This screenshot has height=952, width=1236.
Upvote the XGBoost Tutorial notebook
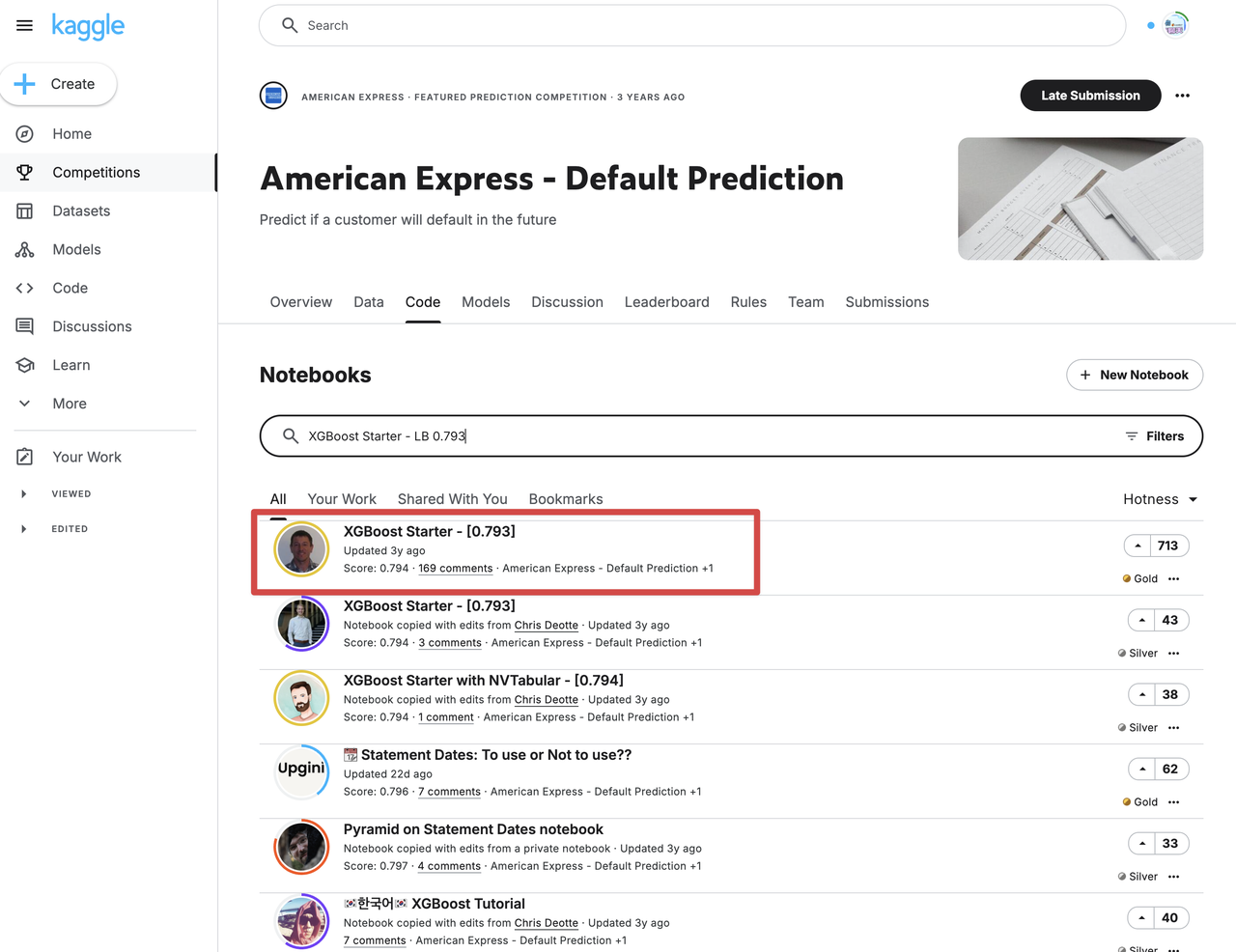point(1141,918)
